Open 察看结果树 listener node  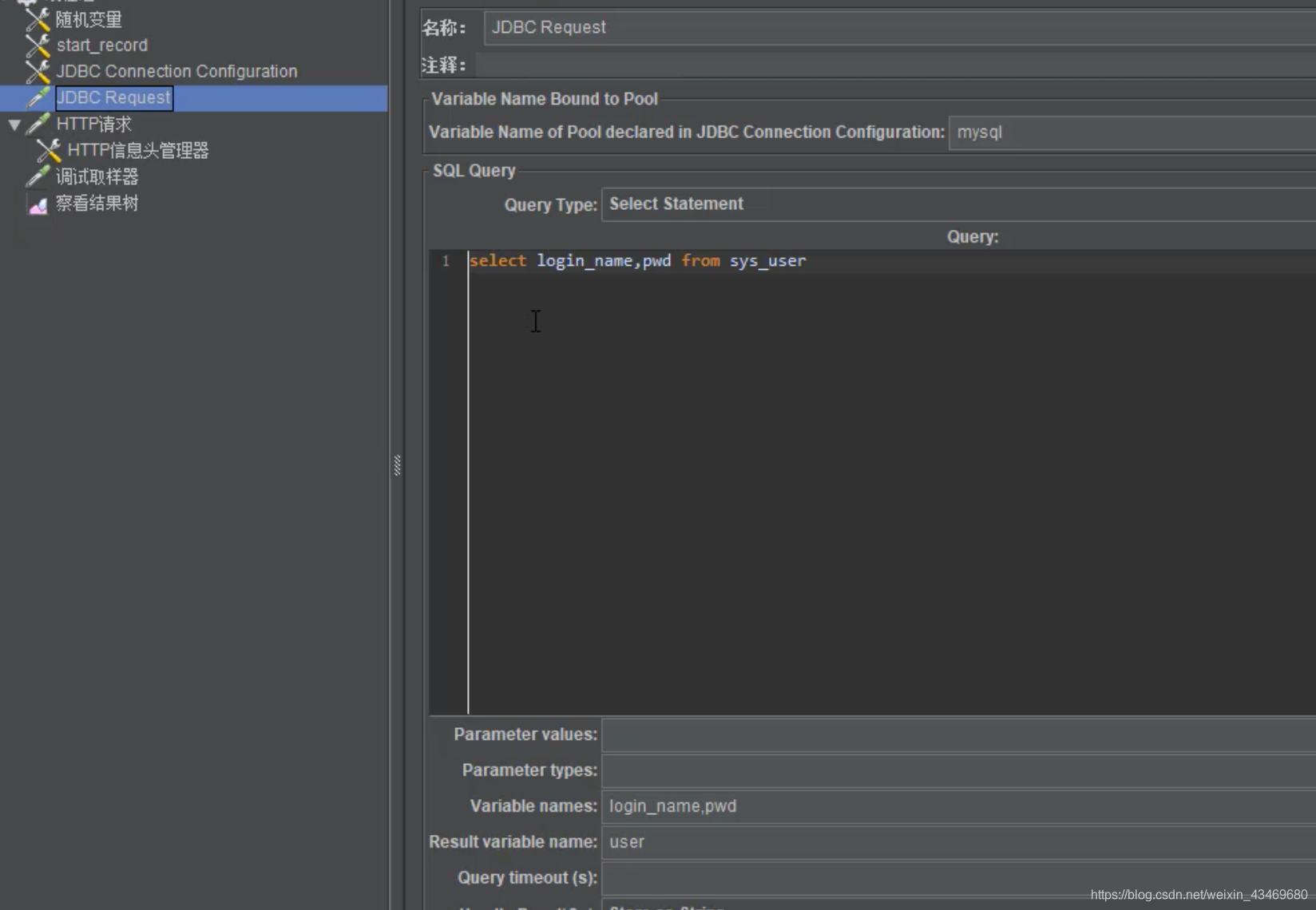tap(97, 204)
